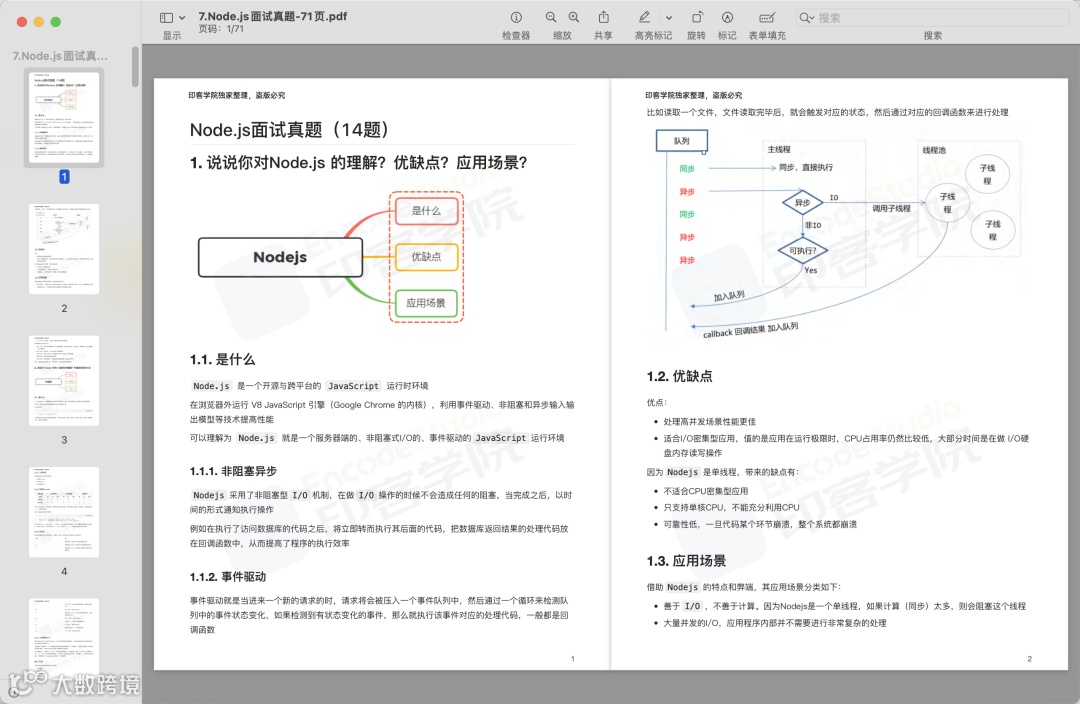Image resolution: width=1080 pixels, height=704 pixels.
Task: Click the 线程池 label in diagram
Action: (x=934, y=150)
